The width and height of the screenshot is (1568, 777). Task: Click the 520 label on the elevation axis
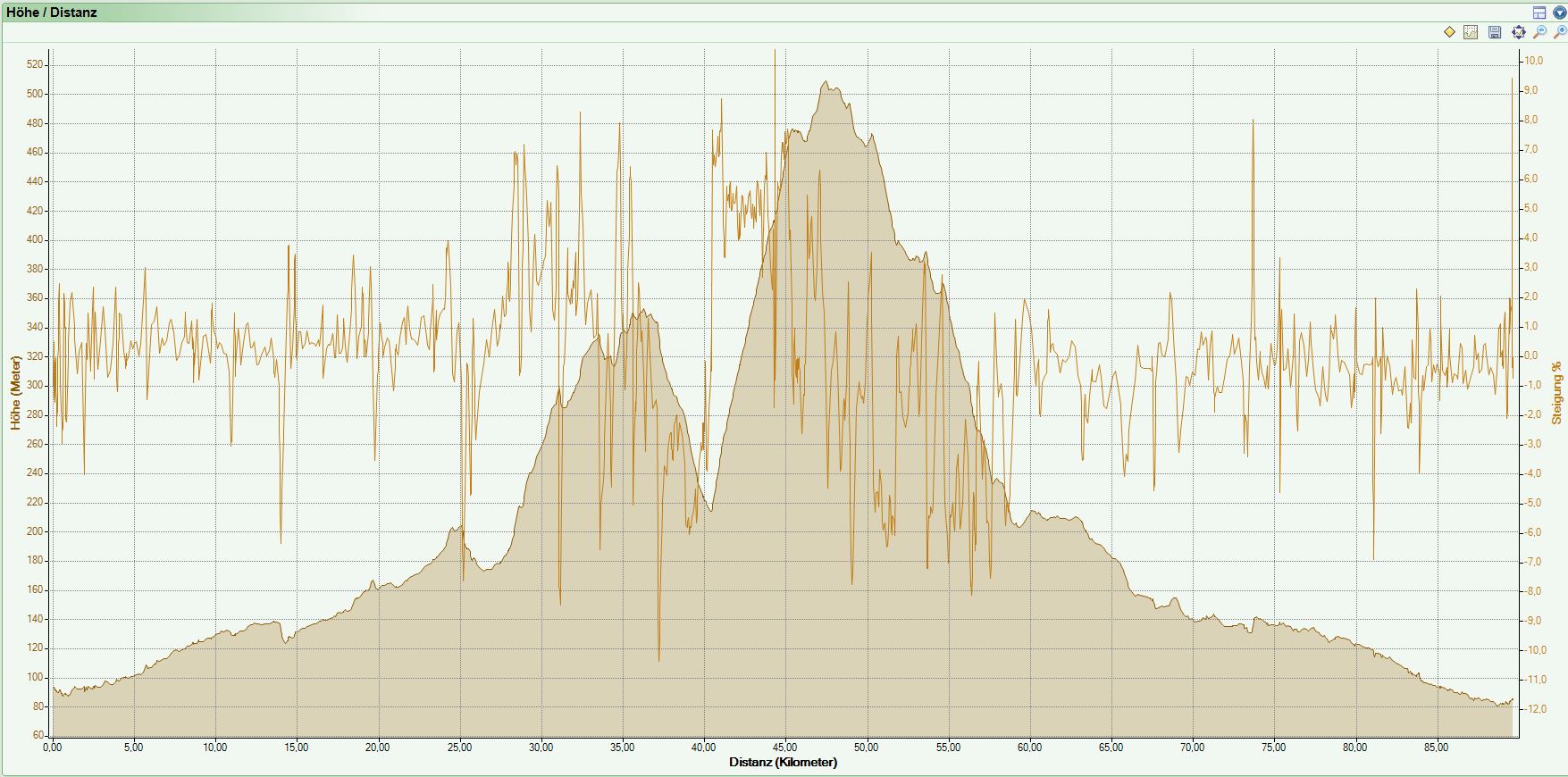coord(35,64)
